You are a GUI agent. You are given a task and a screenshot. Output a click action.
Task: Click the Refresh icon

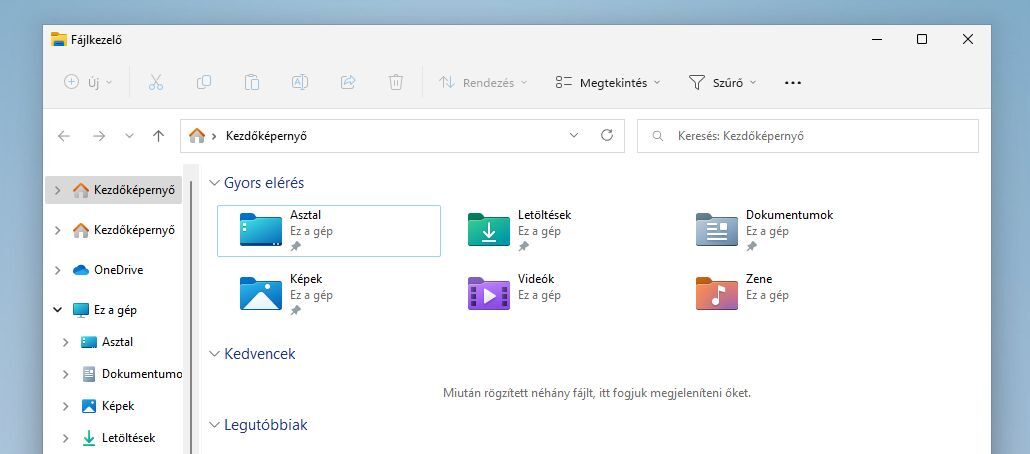point(607,135)
